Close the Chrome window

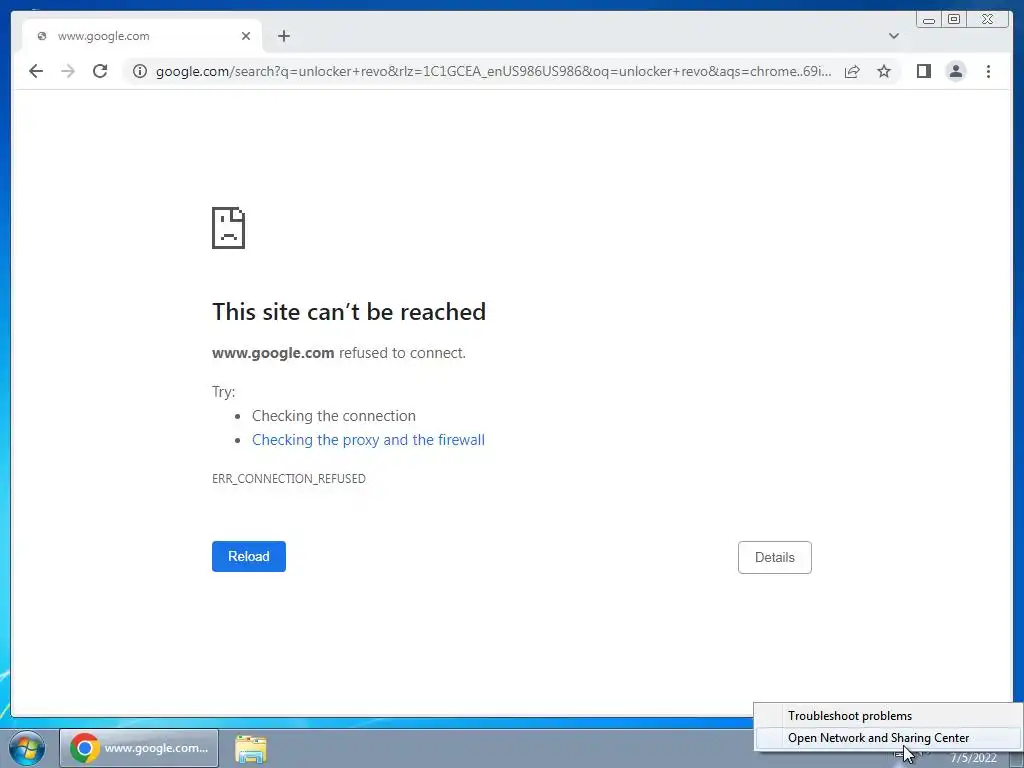click(x=988, y=20)
